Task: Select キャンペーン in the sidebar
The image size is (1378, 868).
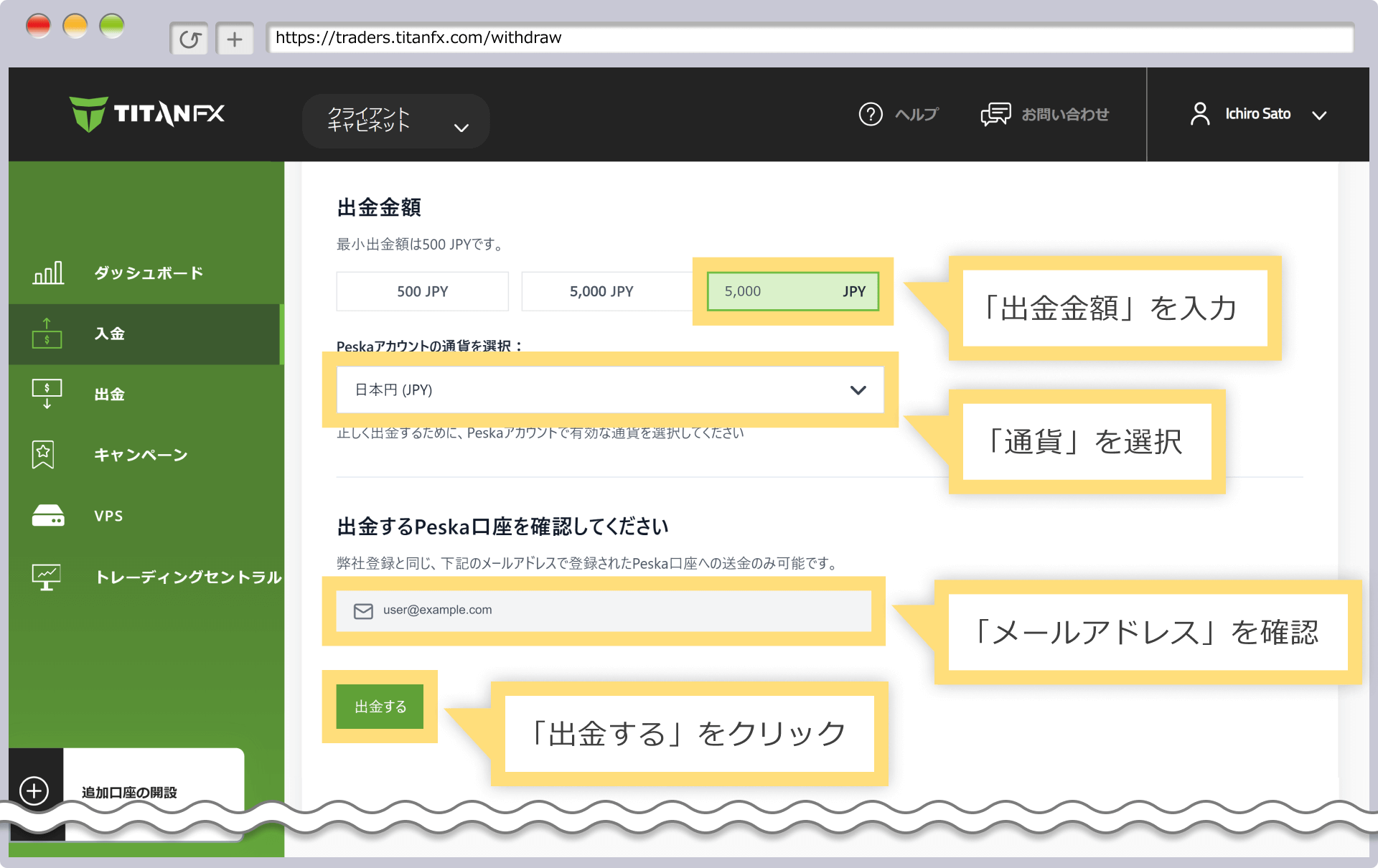Action: pos(141,455)
